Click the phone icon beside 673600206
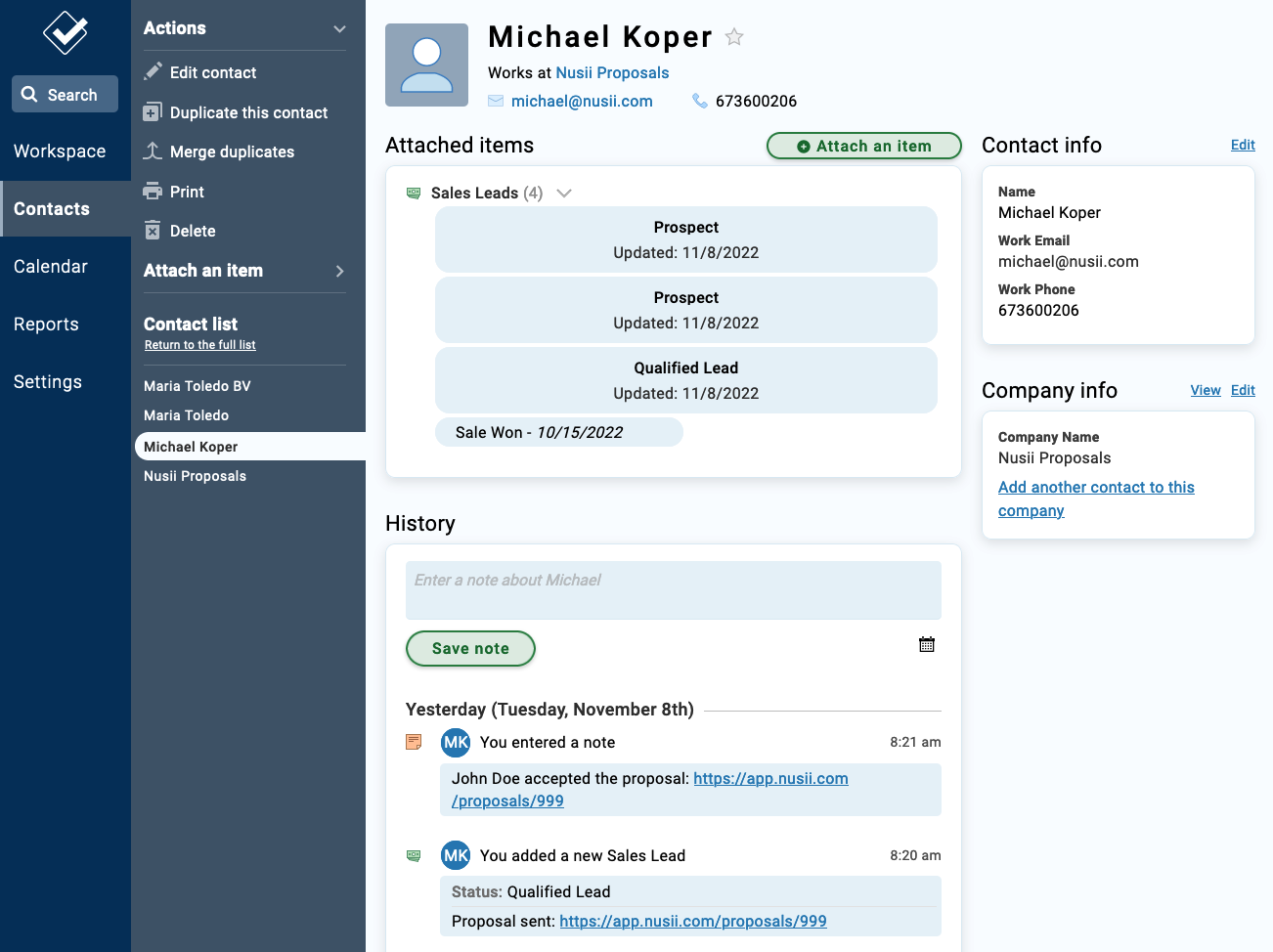This screenshot has height=952, width=1273. [x=700, y=101]
